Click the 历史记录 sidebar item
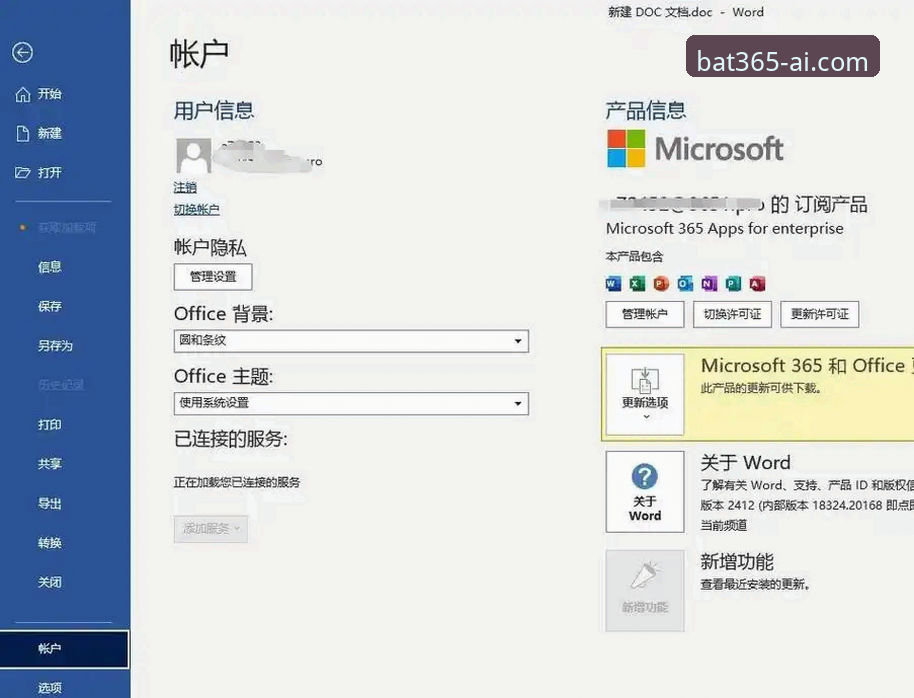Screen dimensions: 914x698 [61, 385]
